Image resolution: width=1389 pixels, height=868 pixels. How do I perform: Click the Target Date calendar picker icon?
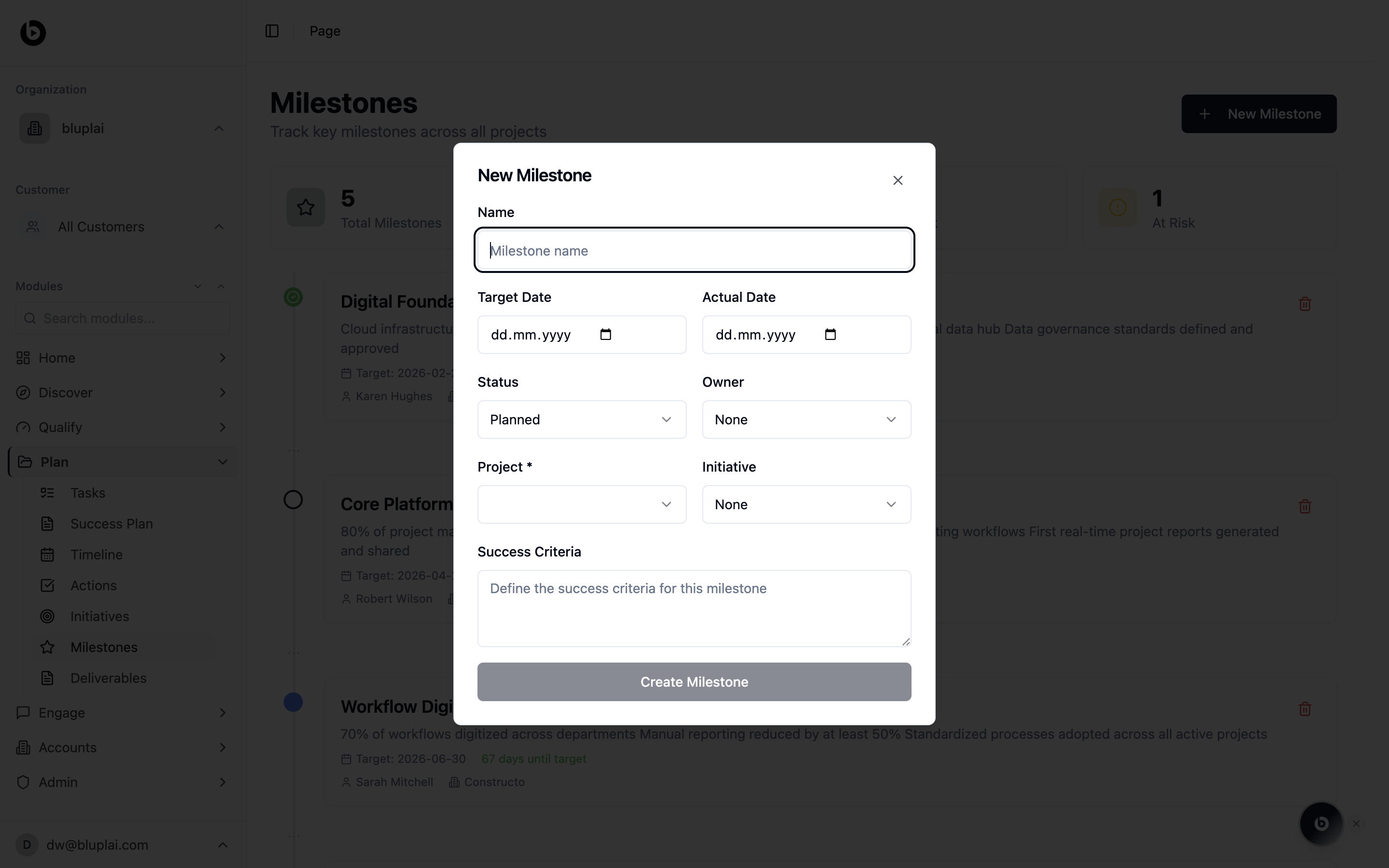(x=606, y=334)
